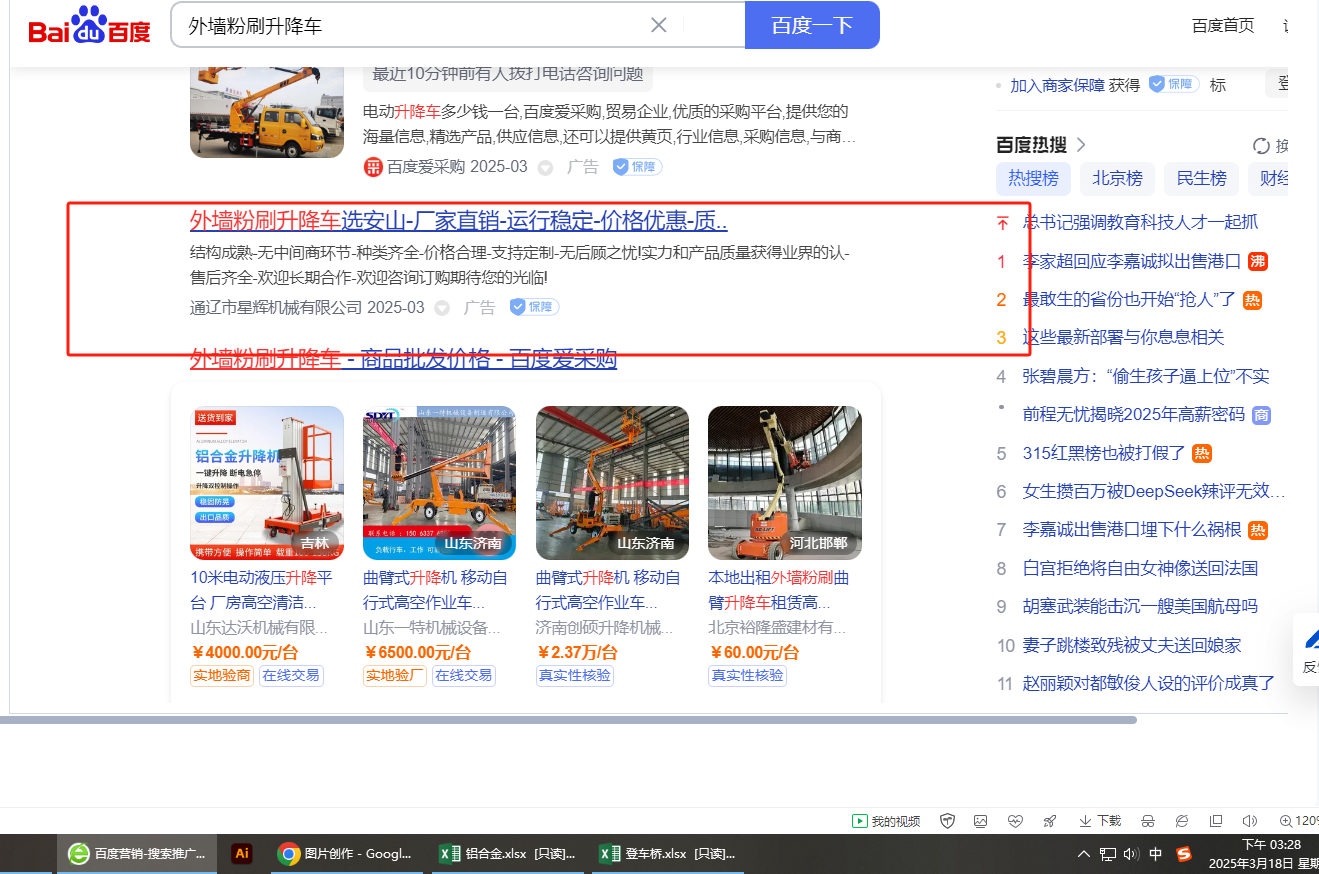Open hot search 315红黑榜也被打假了
This screenshot has width=1319, height=874.
(x=1104, y=453)
